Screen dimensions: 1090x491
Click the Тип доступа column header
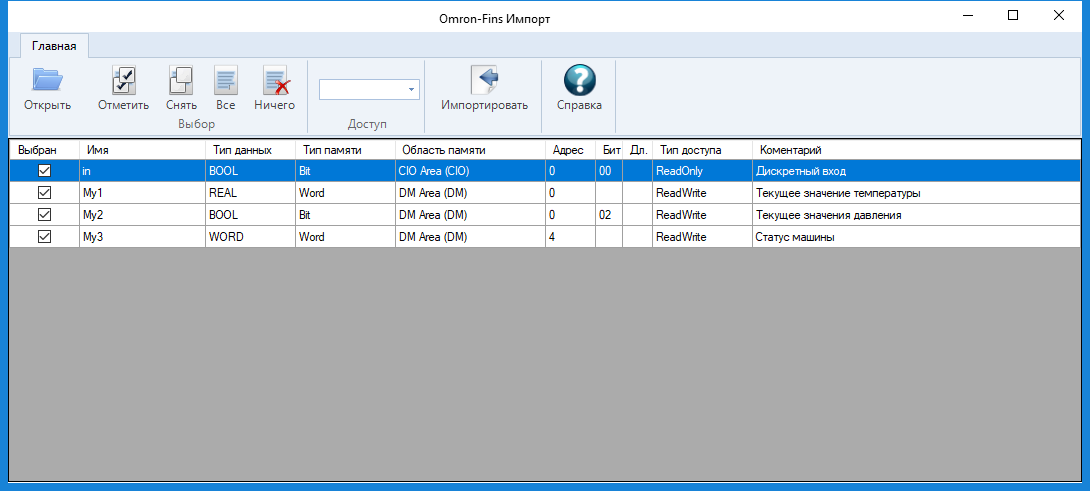click(x=702, y=150)
